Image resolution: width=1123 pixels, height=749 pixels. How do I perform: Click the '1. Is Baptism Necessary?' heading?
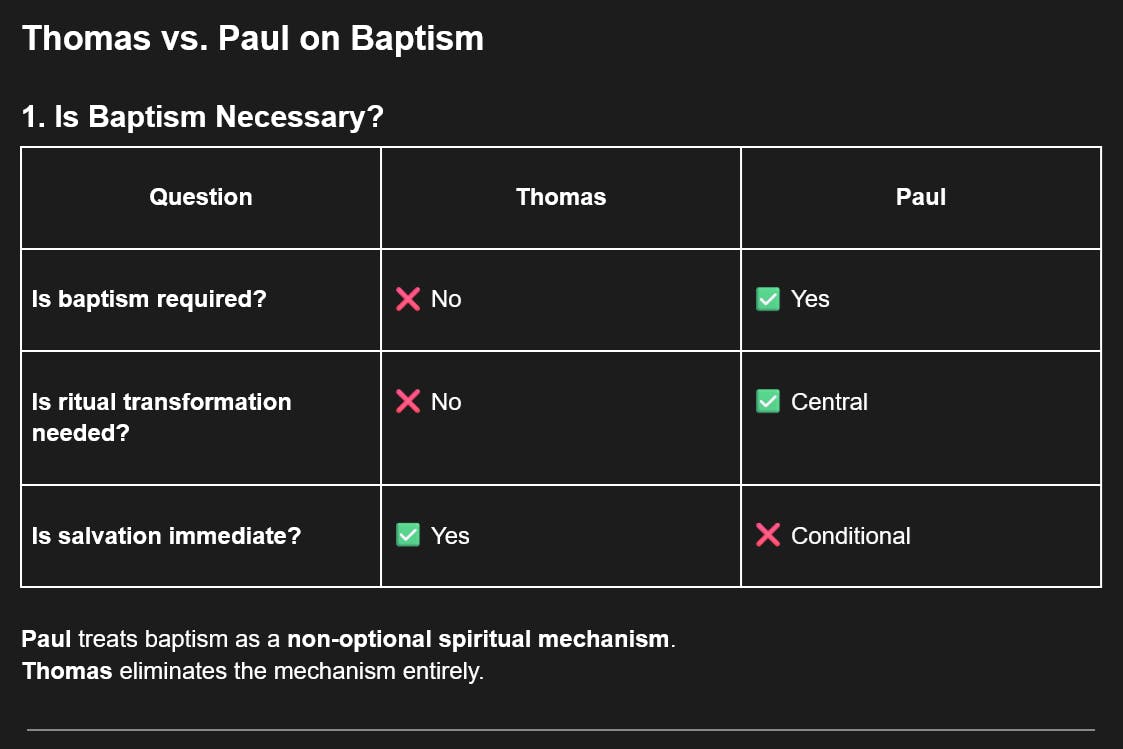203,117
